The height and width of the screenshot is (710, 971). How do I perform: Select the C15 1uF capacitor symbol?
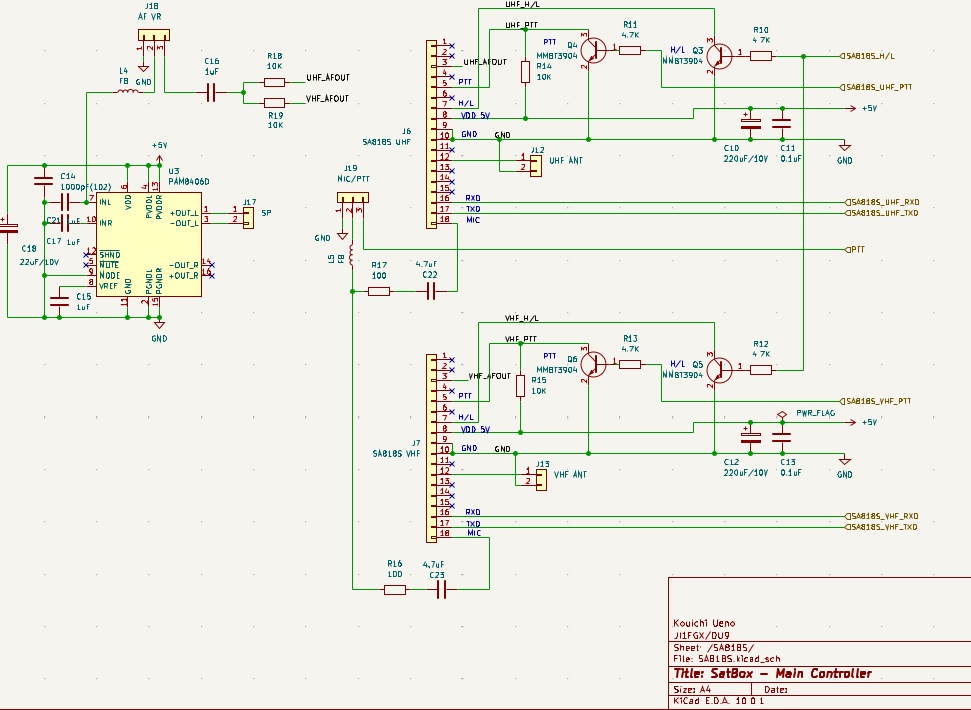point(59,301)
